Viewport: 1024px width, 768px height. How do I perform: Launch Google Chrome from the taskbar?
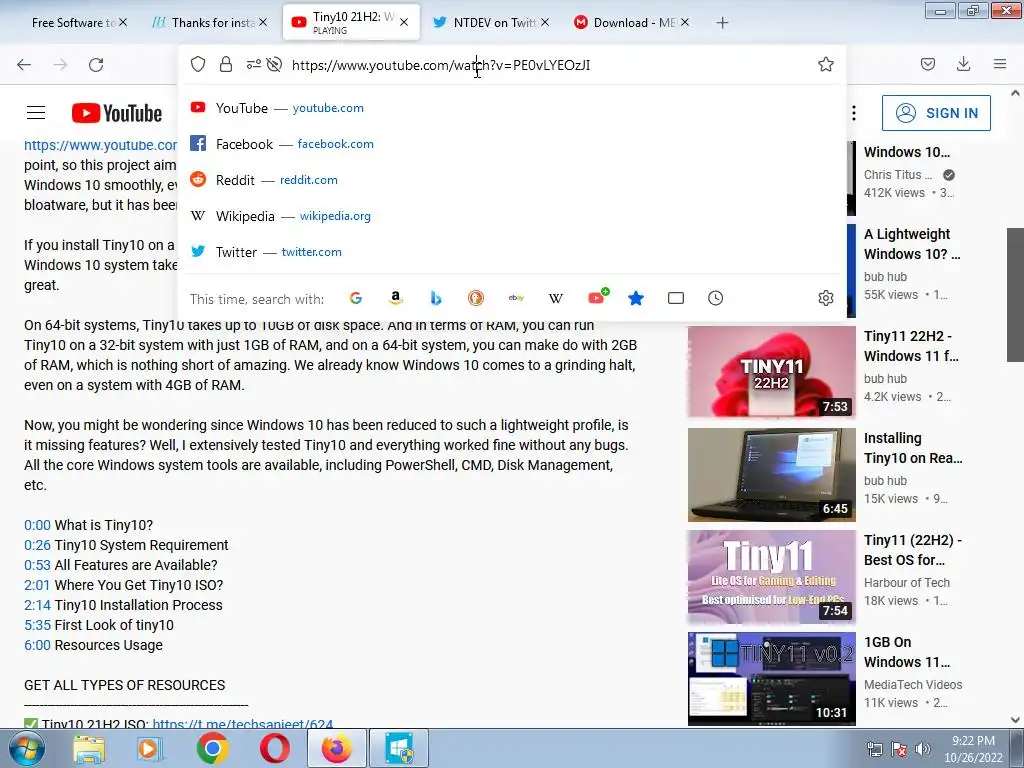tap(212, 748)
